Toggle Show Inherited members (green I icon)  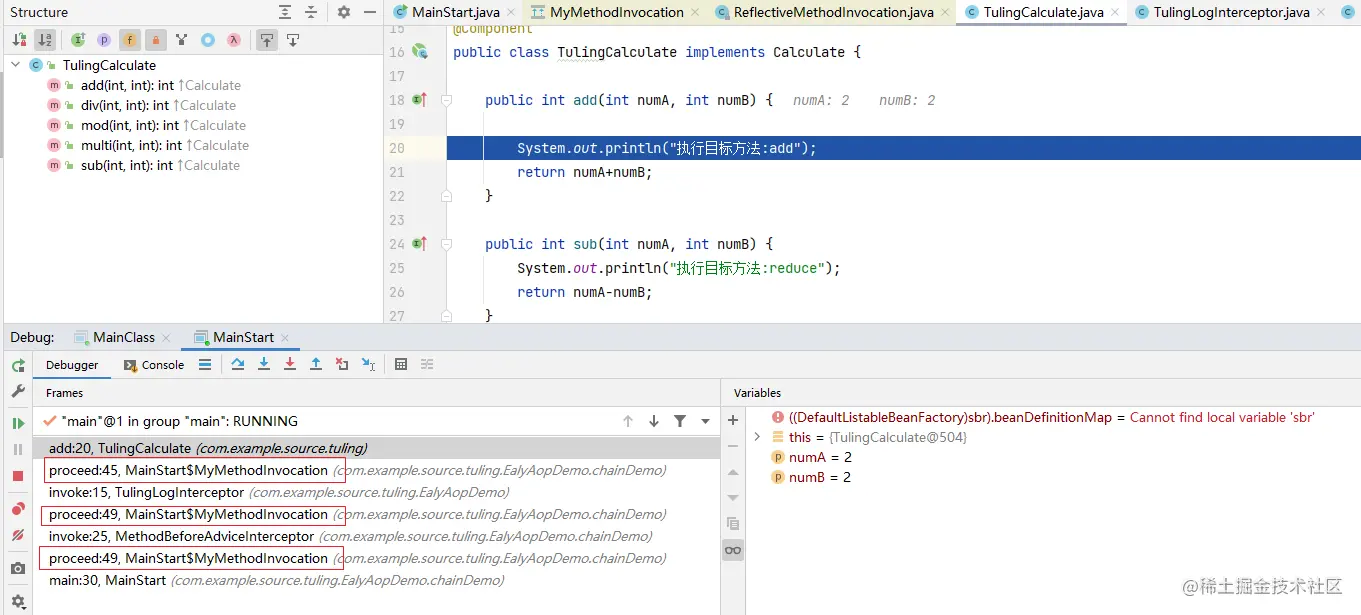[78, 40]
